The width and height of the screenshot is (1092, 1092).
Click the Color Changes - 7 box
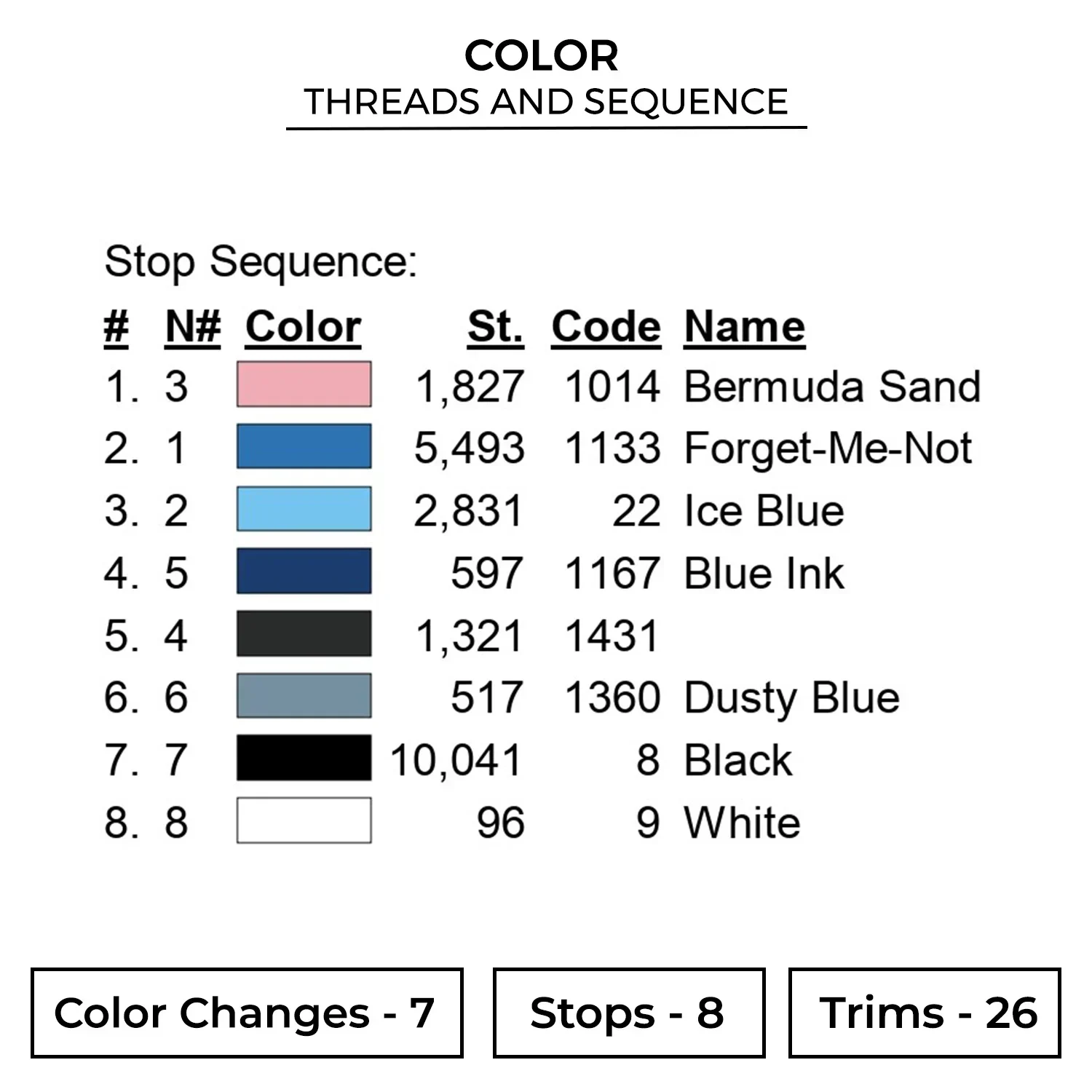[x=247, y=1013]
